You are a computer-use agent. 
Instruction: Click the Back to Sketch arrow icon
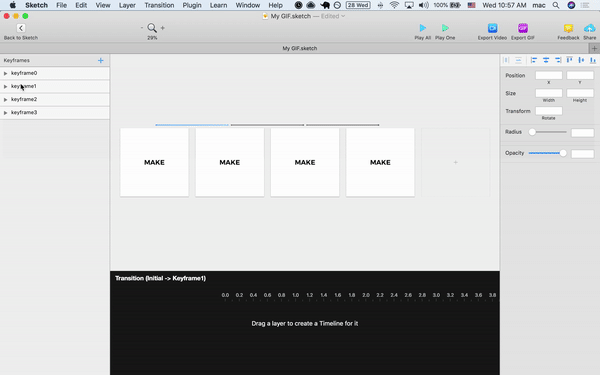point(21,28)
